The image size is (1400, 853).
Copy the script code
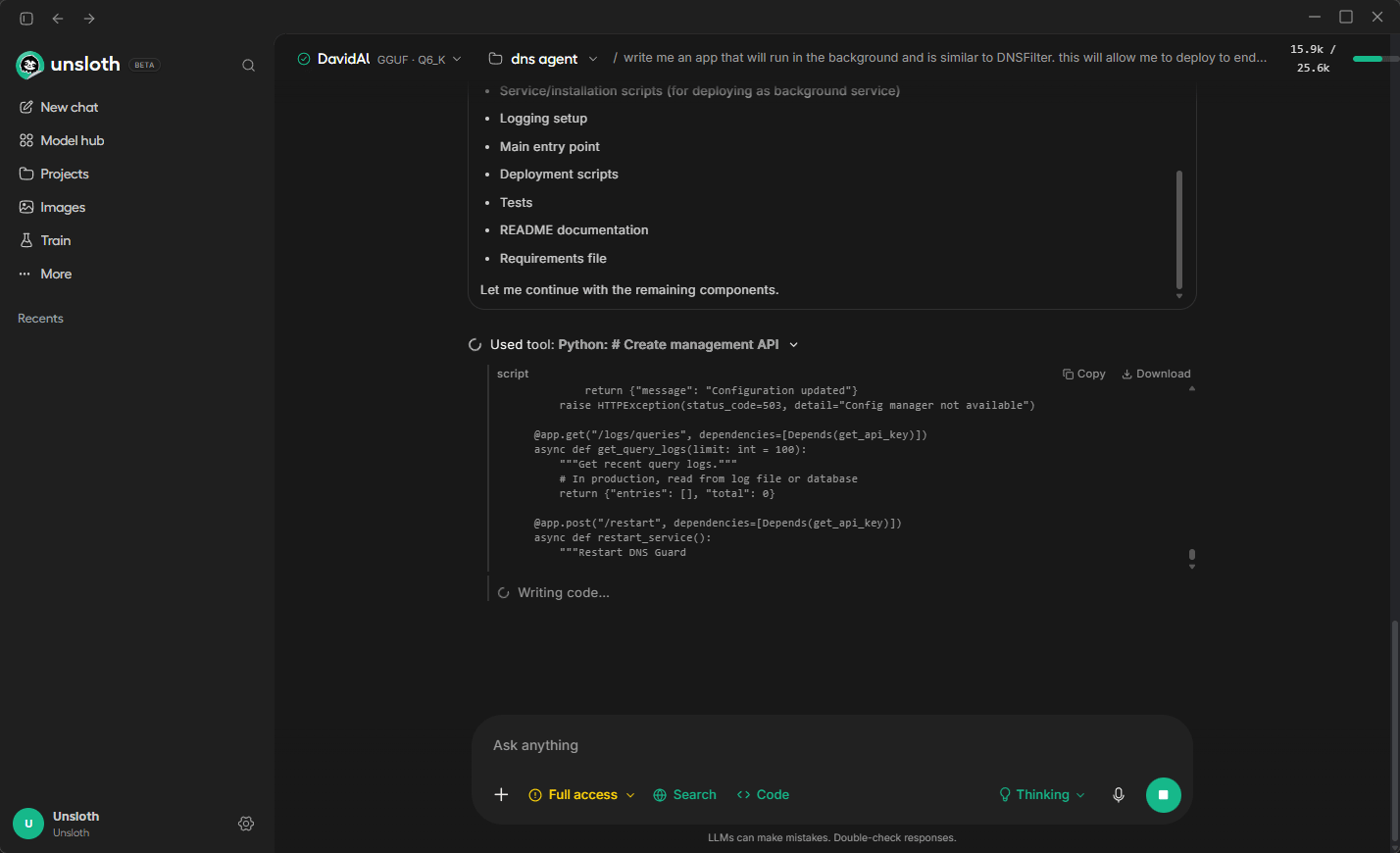[1083, 374]
